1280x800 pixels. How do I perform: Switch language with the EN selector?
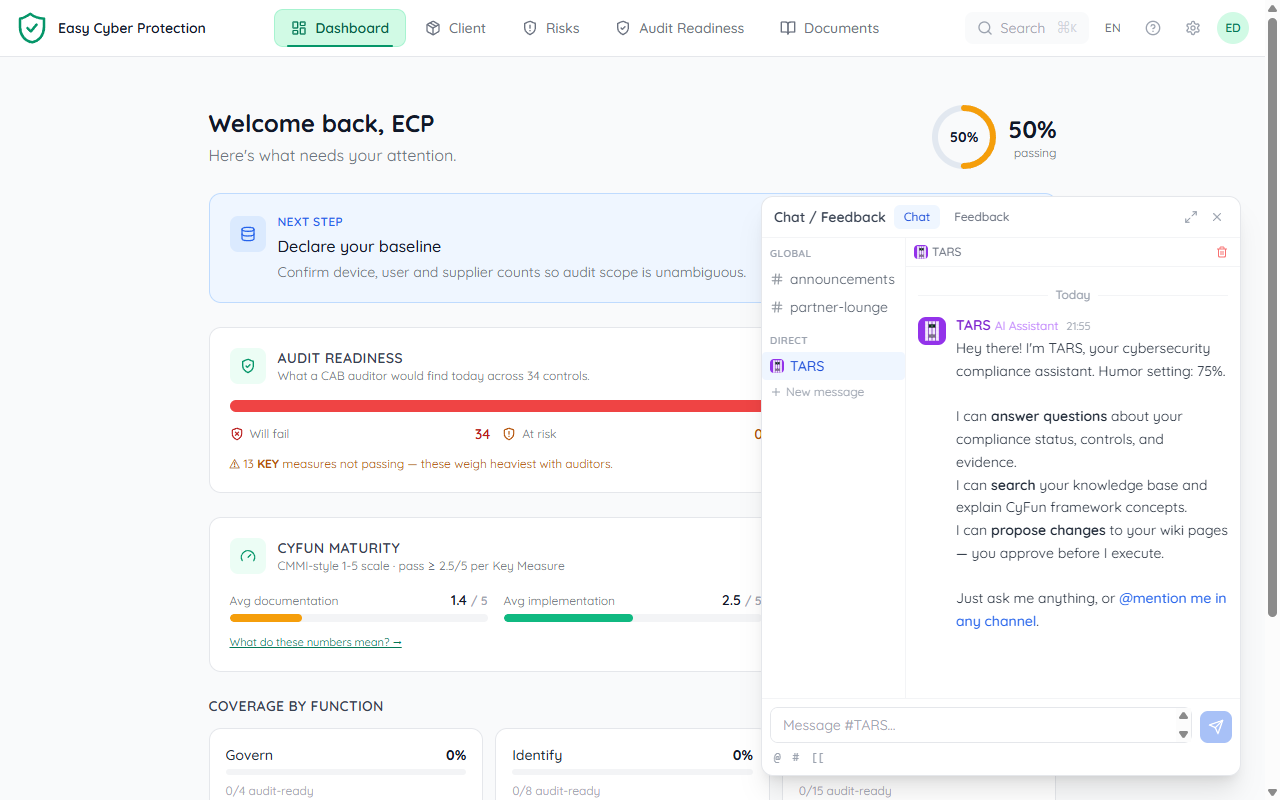1113,28
